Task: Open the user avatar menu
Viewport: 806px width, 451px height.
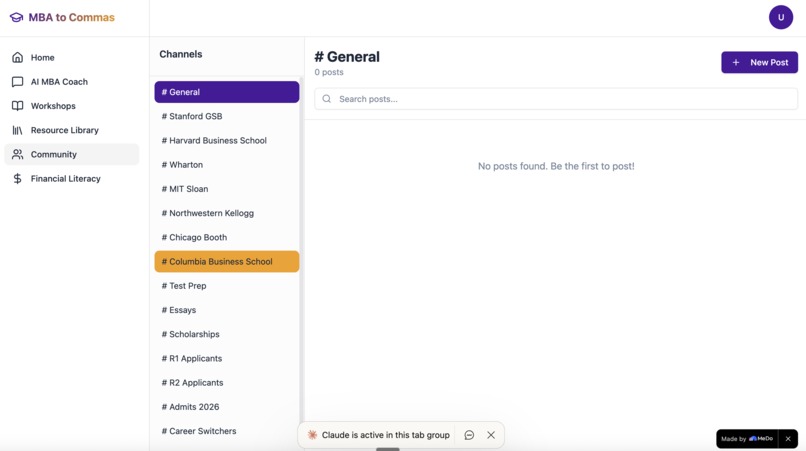Action: click(x=781, y=17)
